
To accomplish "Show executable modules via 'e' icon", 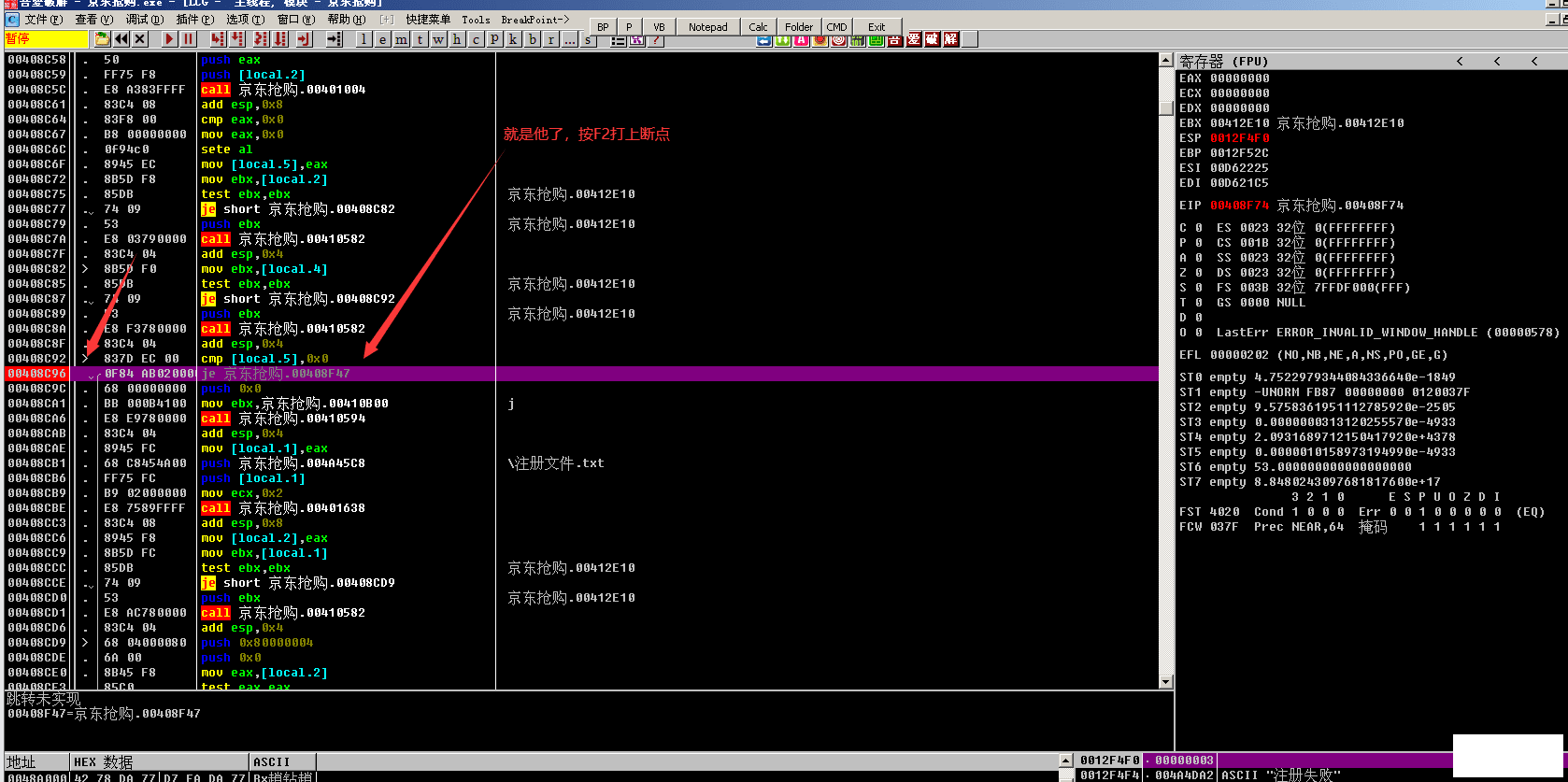I will click(382, 39).
